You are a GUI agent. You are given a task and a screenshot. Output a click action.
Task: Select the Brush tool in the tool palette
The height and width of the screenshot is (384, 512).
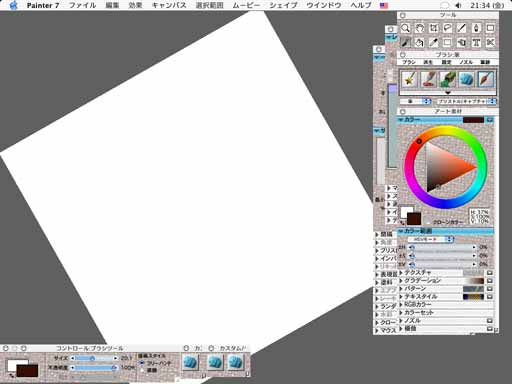[x=405, y=43]
